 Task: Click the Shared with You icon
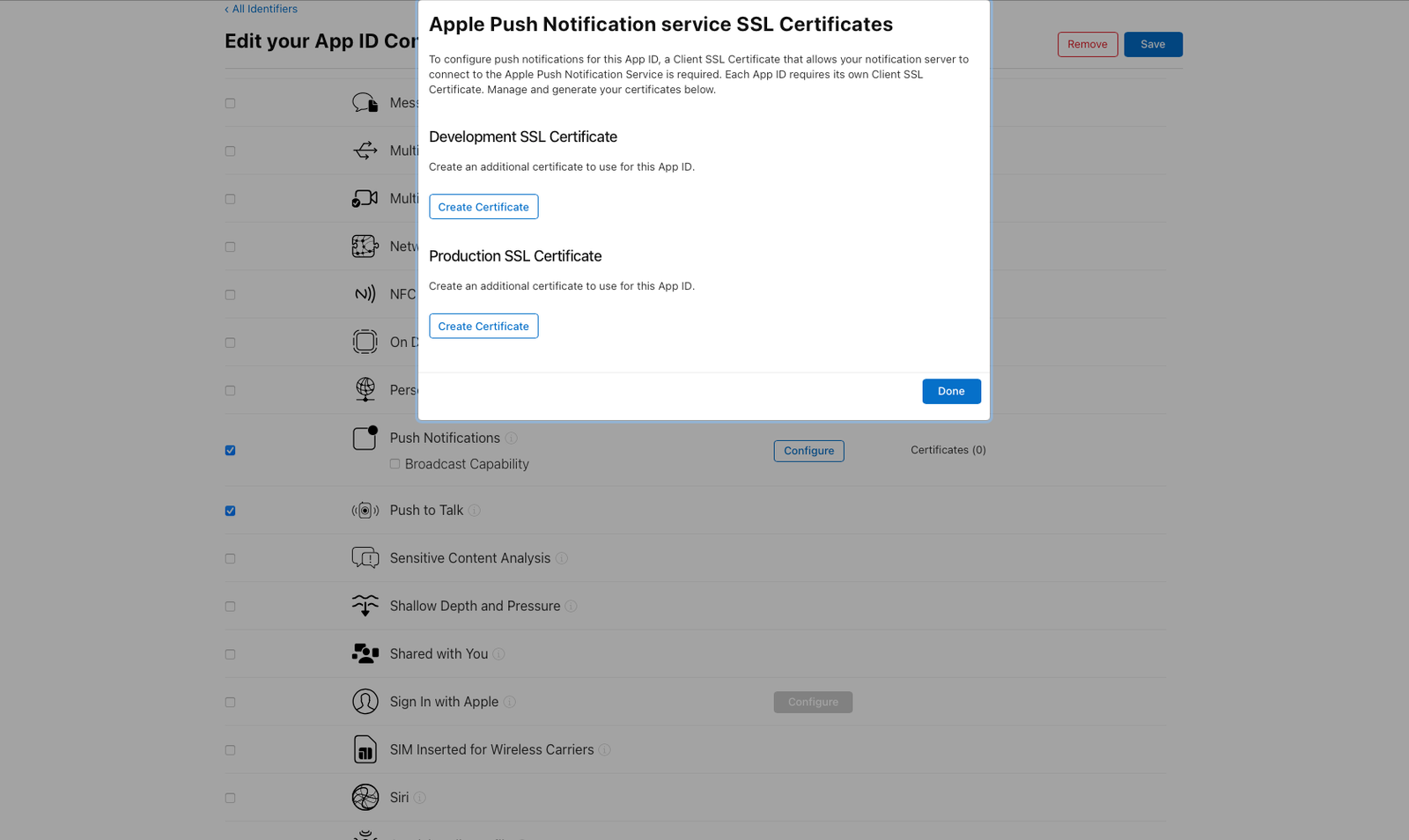coord(365,654)
